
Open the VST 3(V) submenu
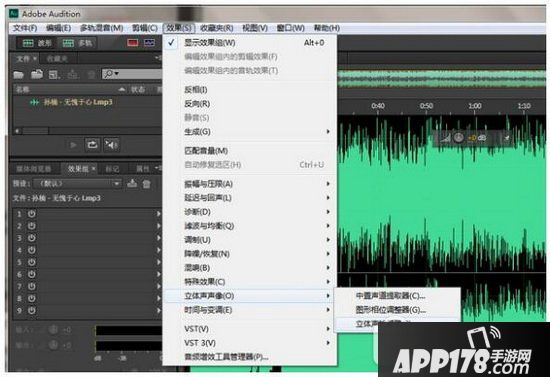(250, 343)
